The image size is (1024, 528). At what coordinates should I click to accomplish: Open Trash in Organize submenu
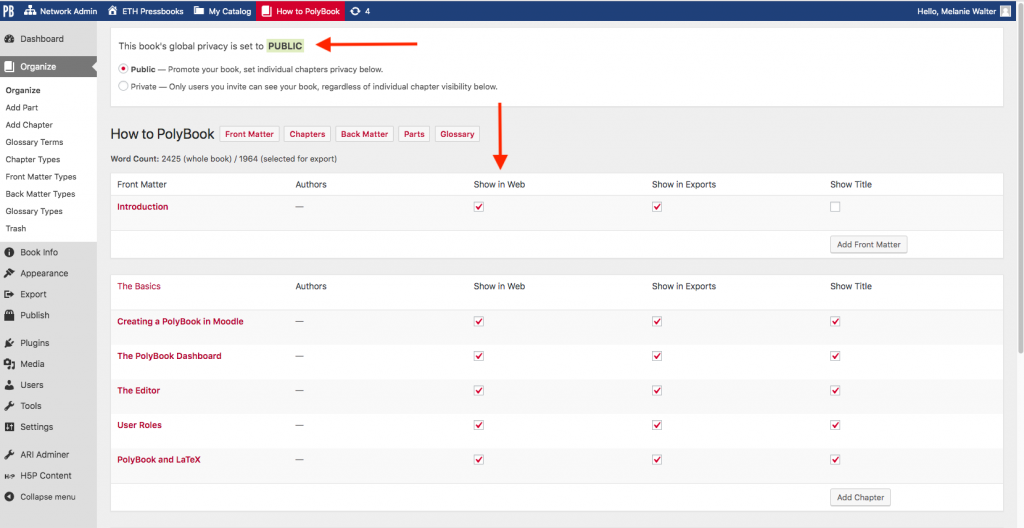(x=16, y=229)
